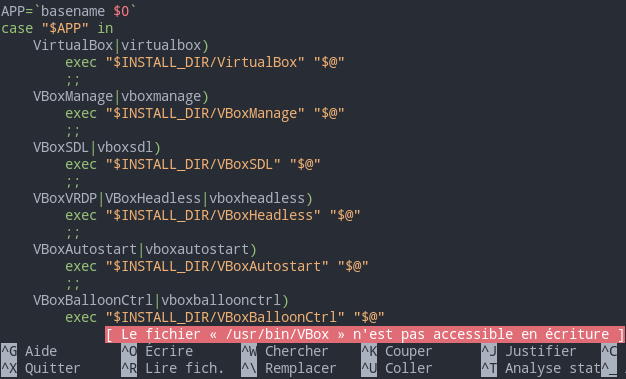Viewport: 626px width, 379px height.
Task: Click the read-only file error message
Action: point(365,334)
